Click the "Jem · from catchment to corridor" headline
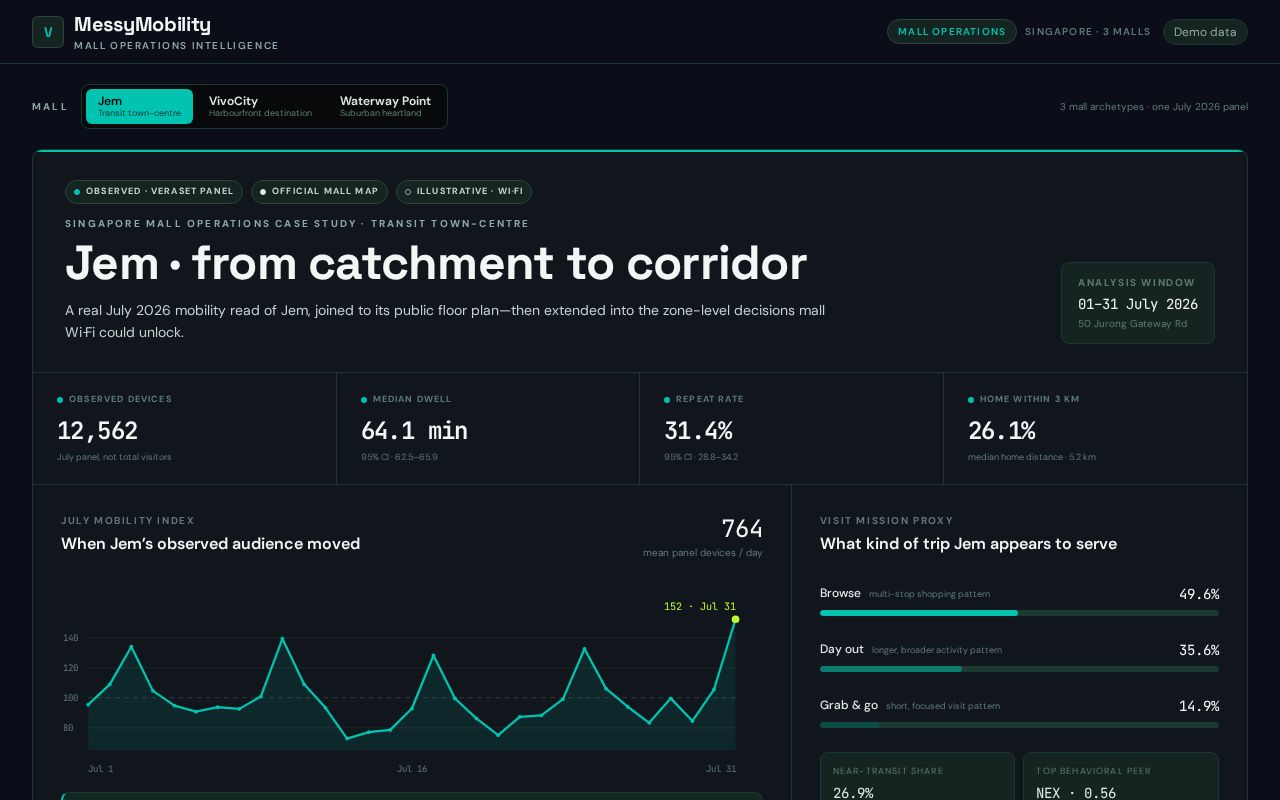This screenshot has height=800, width=1280. 436,263
